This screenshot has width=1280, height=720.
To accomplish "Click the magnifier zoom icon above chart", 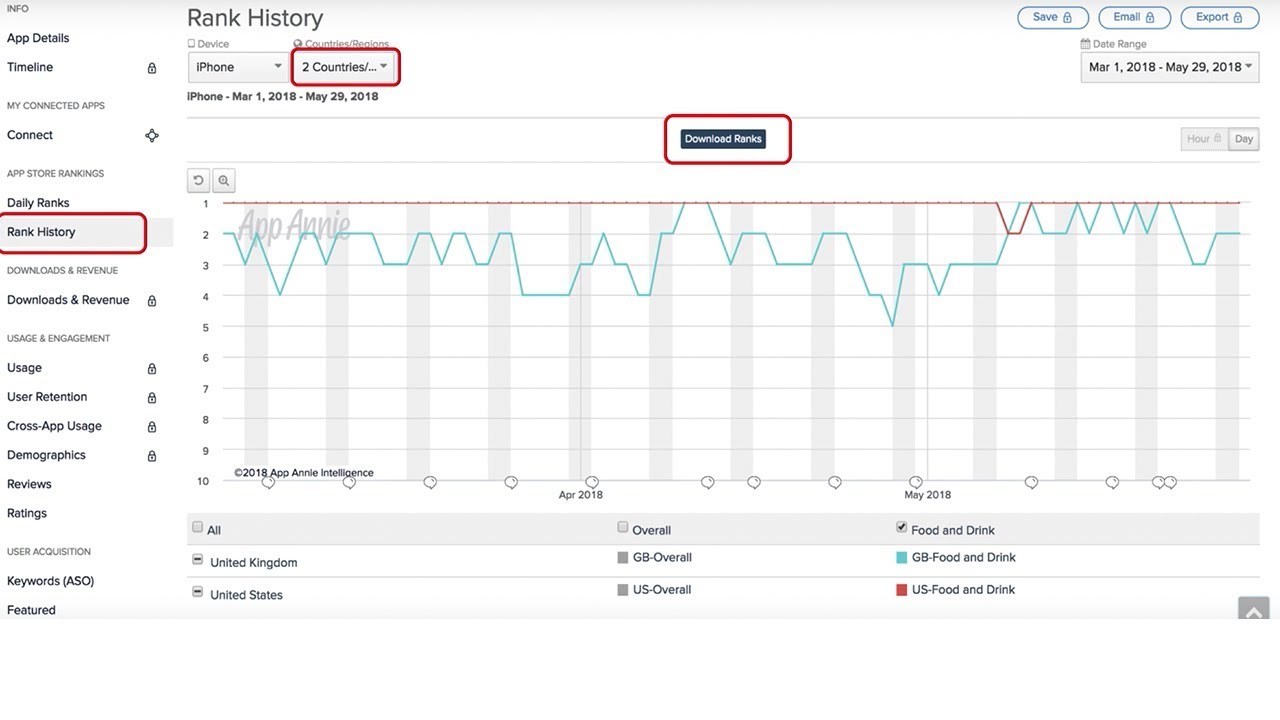I will point(224,181).
